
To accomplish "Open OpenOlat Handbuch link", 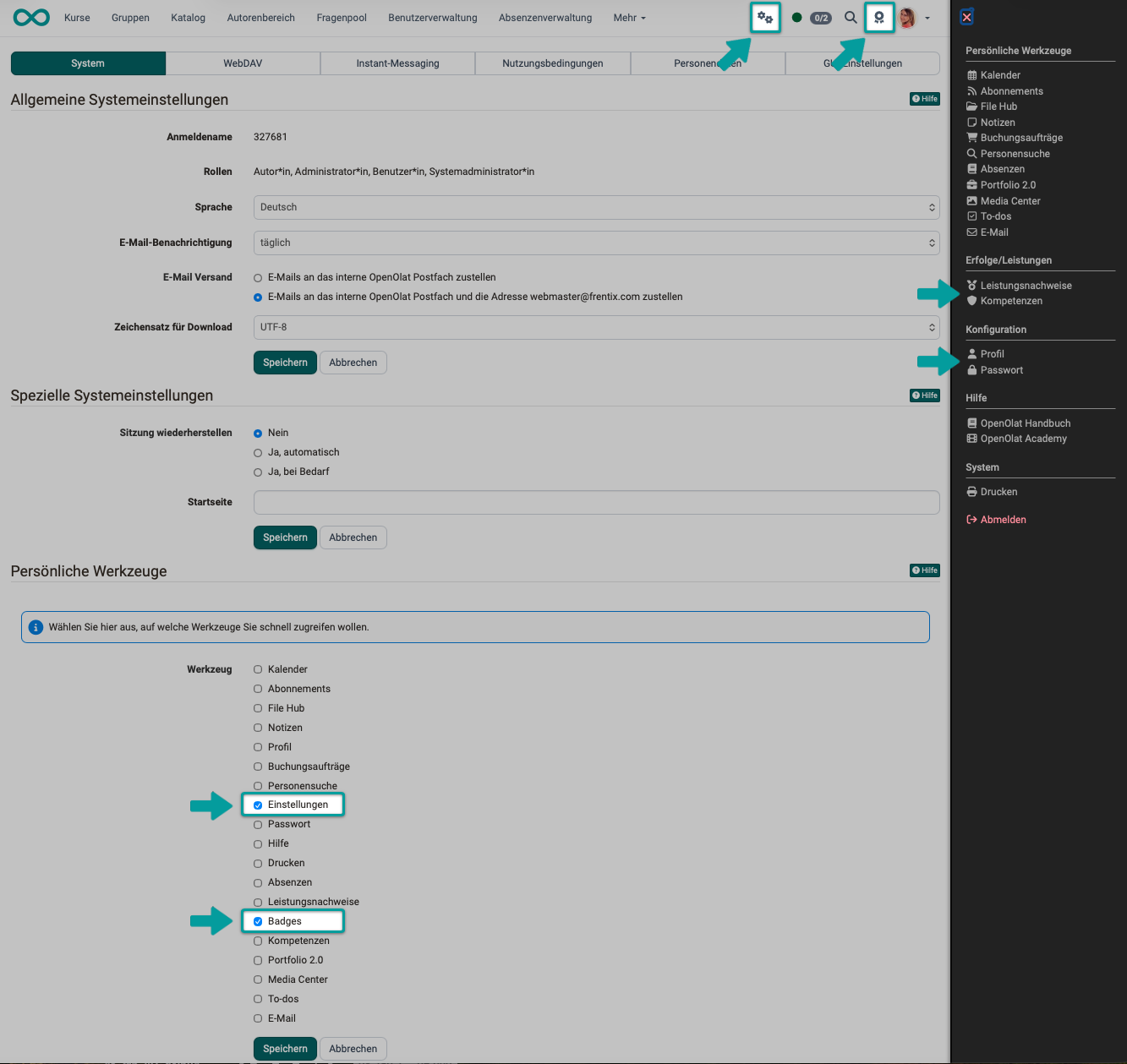I will click(x=1019, y=423).
